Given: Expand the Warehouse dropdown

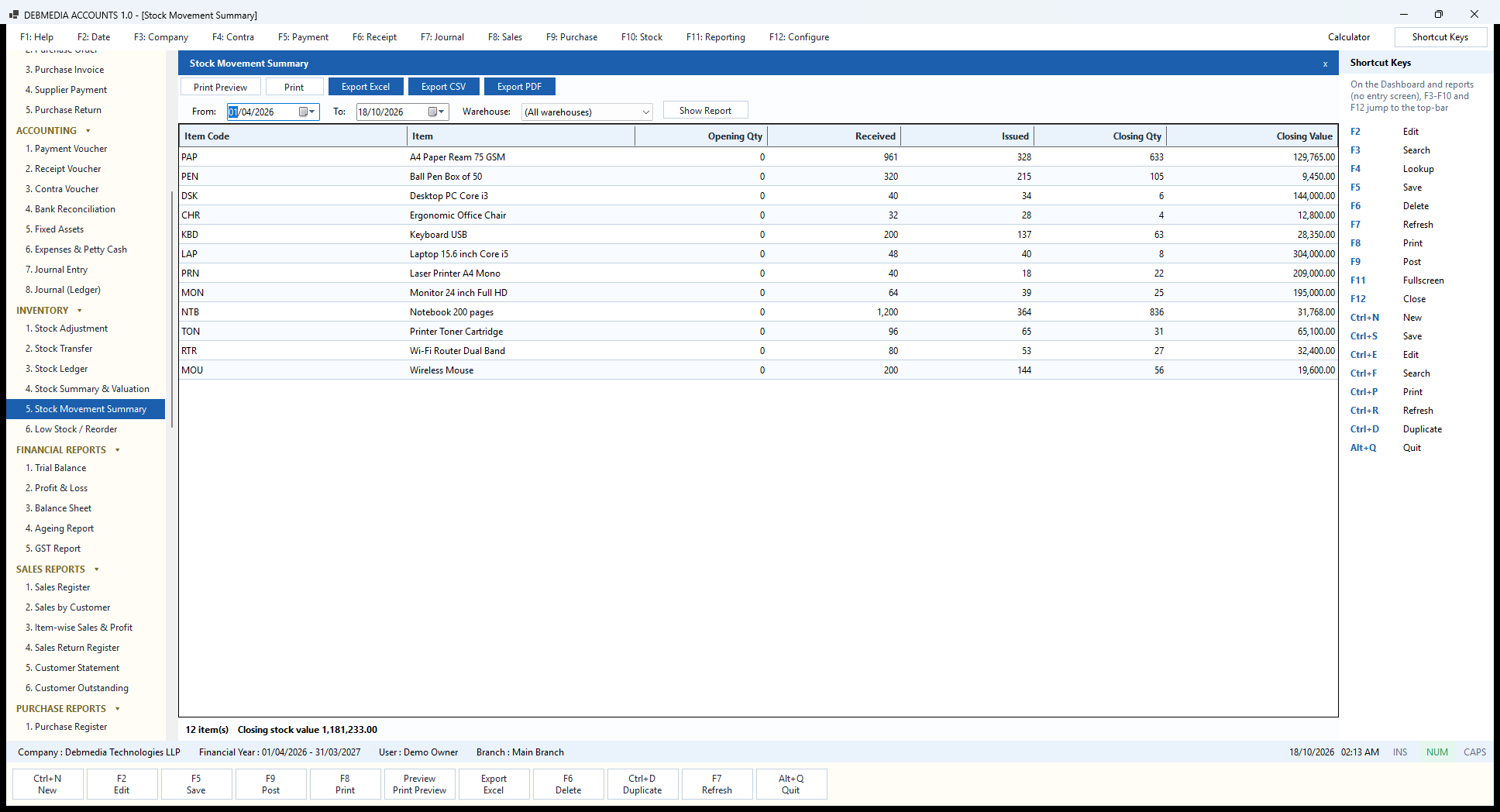Looking at the screenshot, I should [x=645, y=112].
